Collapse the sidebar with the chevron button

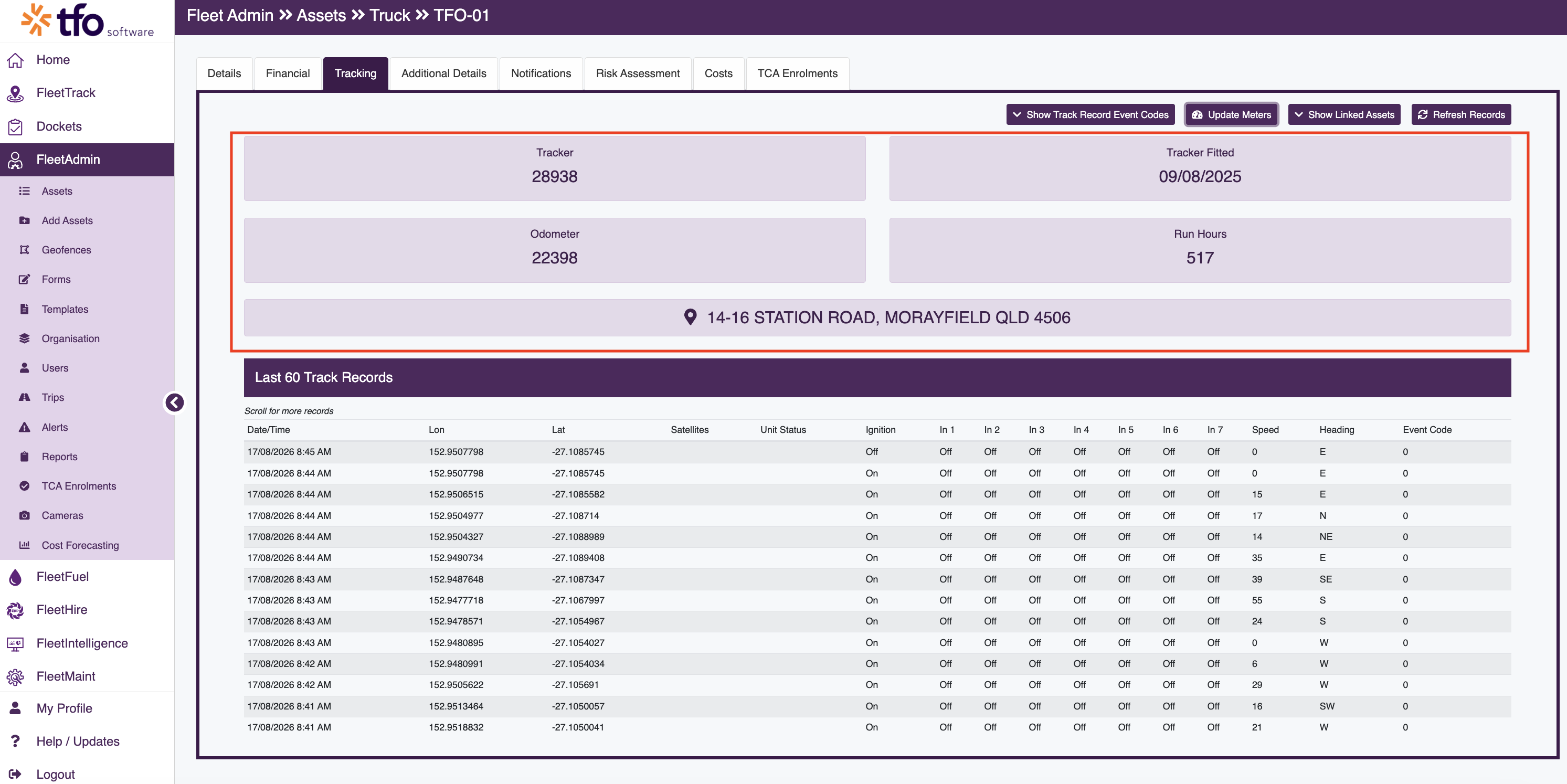[175, 402]
